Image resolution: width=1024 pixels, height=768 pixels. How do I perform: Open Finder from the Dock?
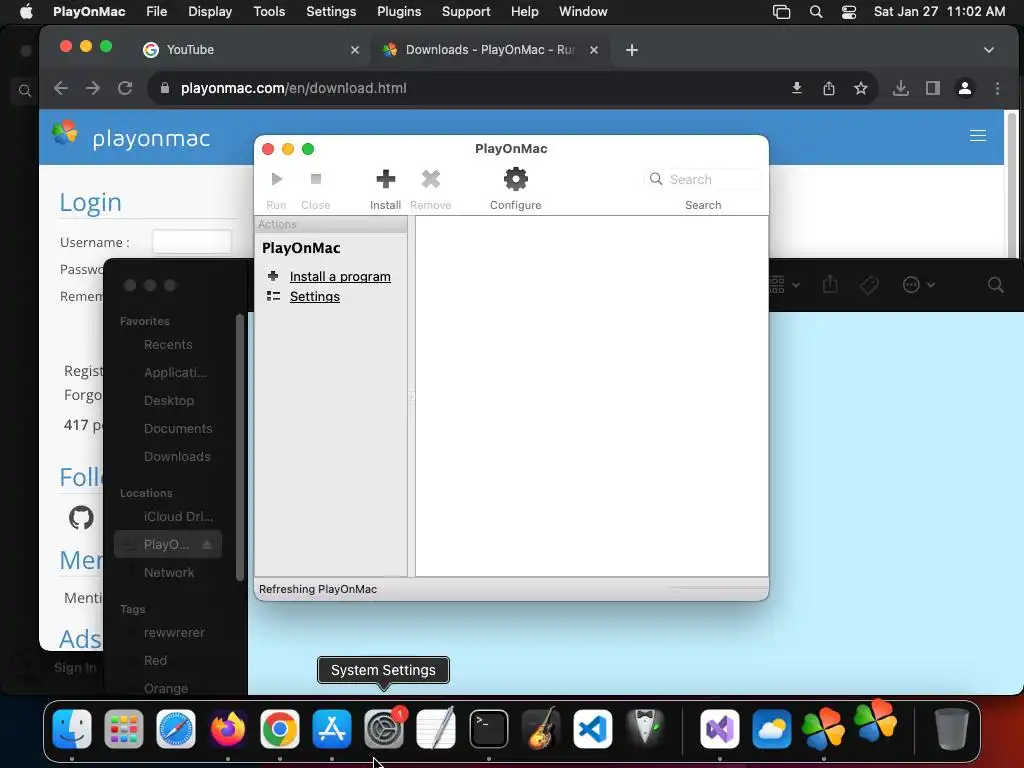click(x=72, y=729)
